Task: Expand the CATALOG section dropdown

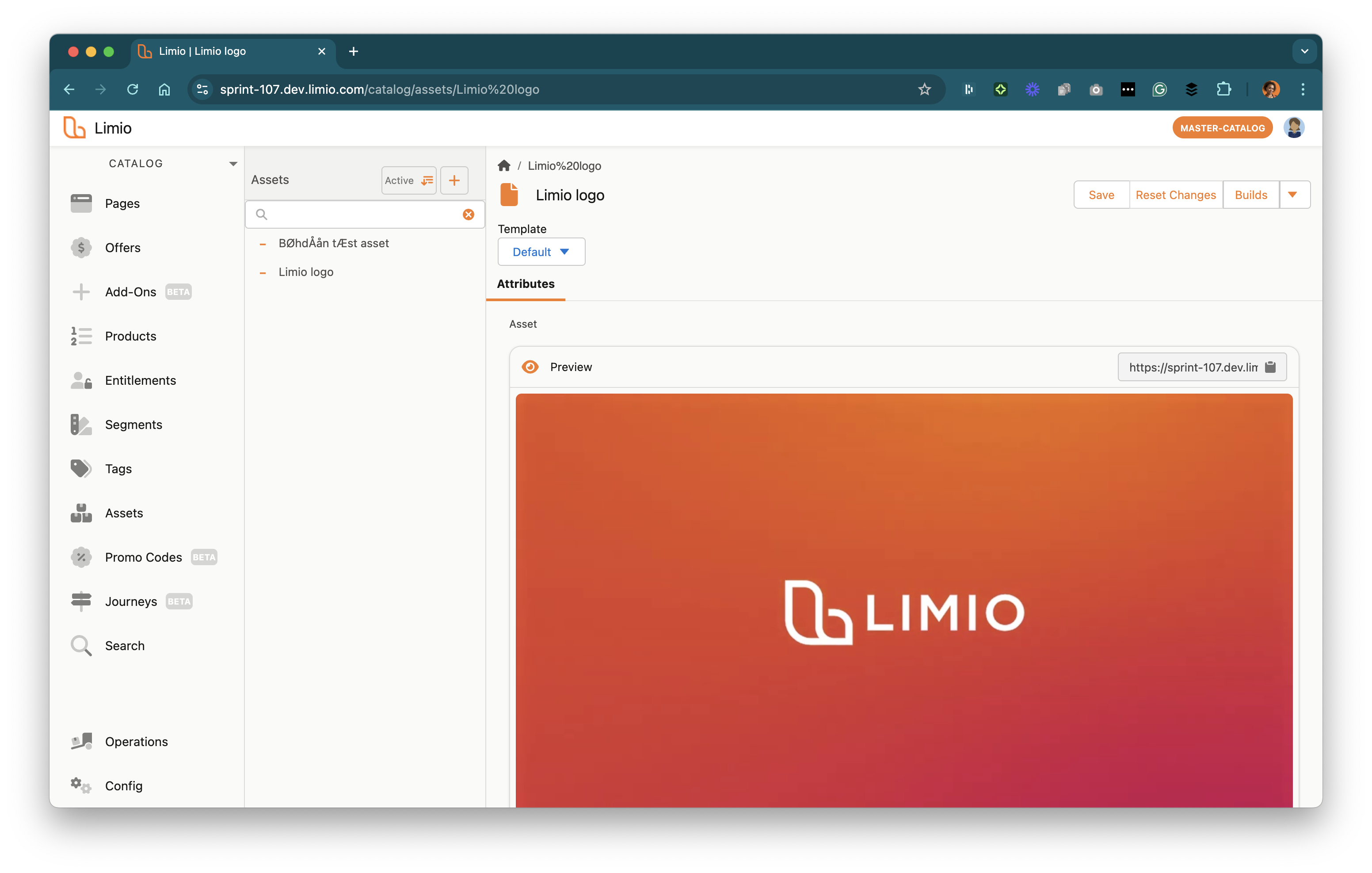Action: coord(233,164)
